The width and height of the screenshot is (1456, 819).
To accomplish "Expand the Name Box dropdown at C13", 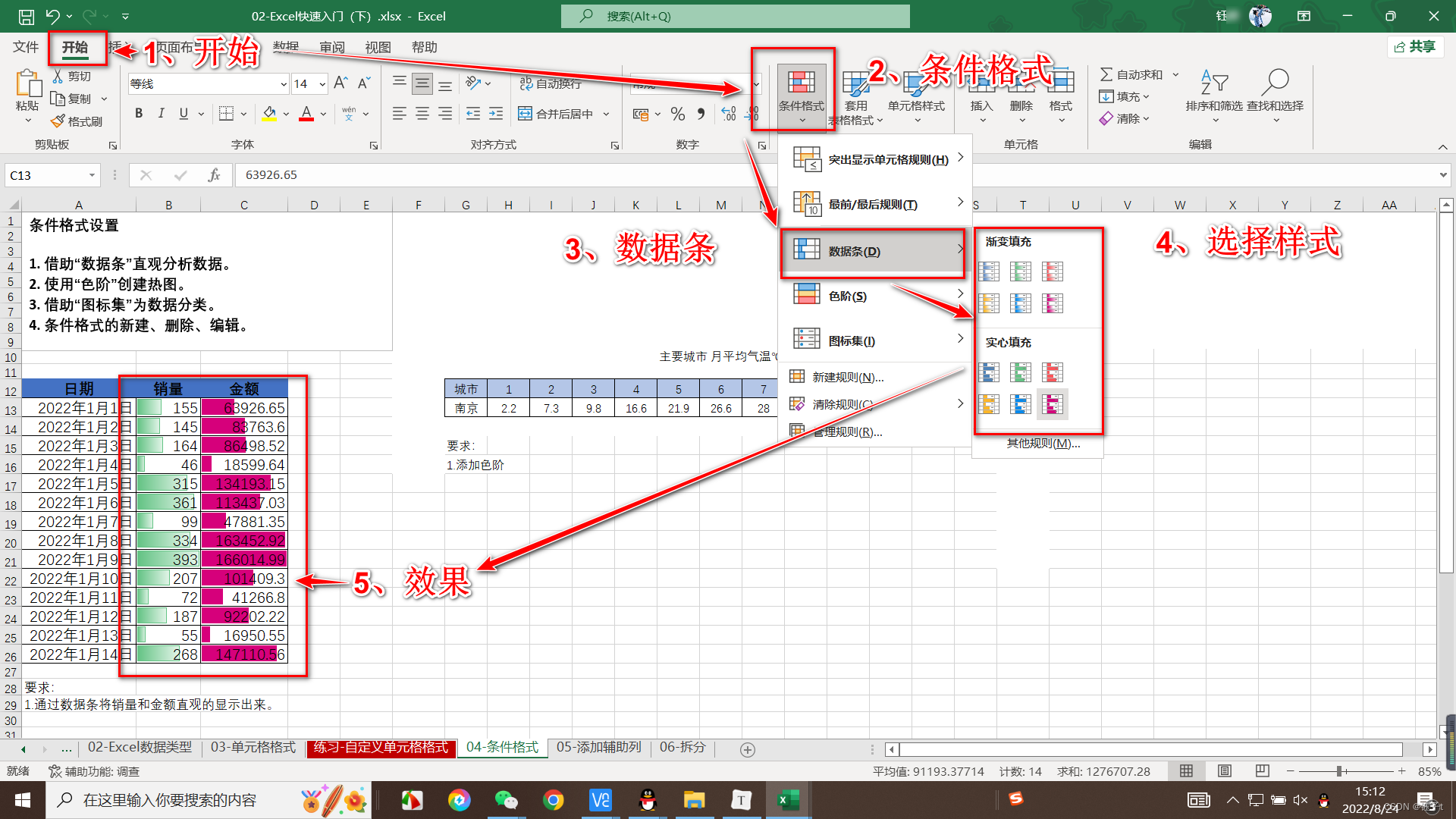I will [x=92, y=175].
